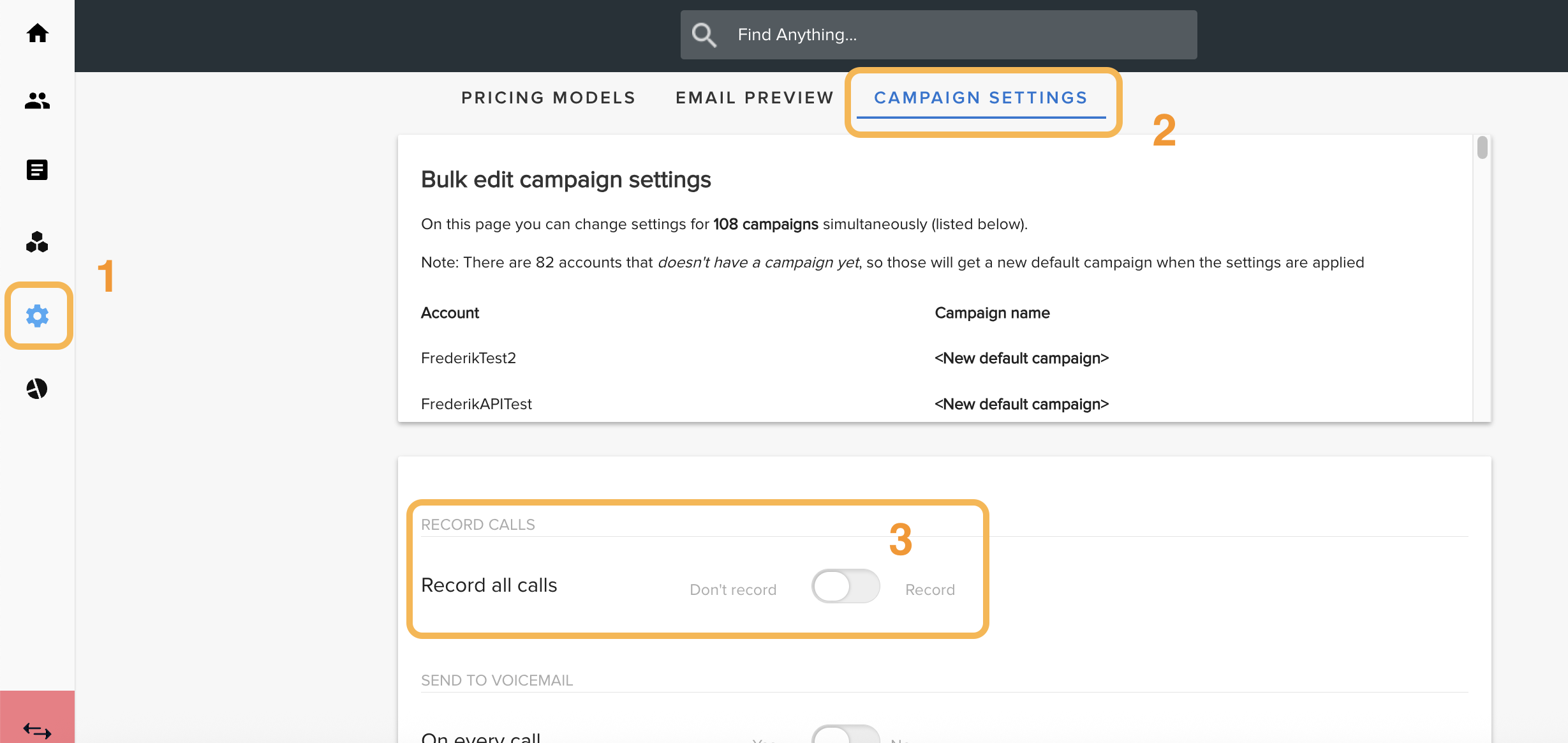
Task: Select the Record label option
Action: pyautogui.click(x=930, y=590)
